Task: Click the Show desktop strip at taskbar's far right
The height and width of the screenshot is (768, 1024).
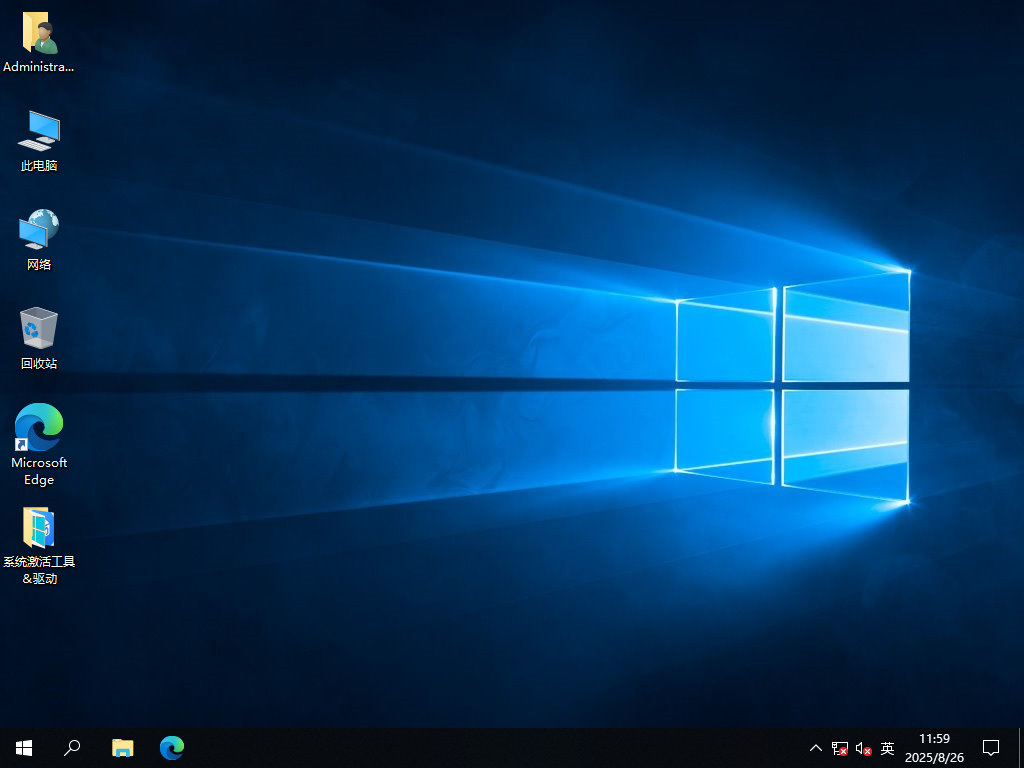Action: pos(1021,748)
